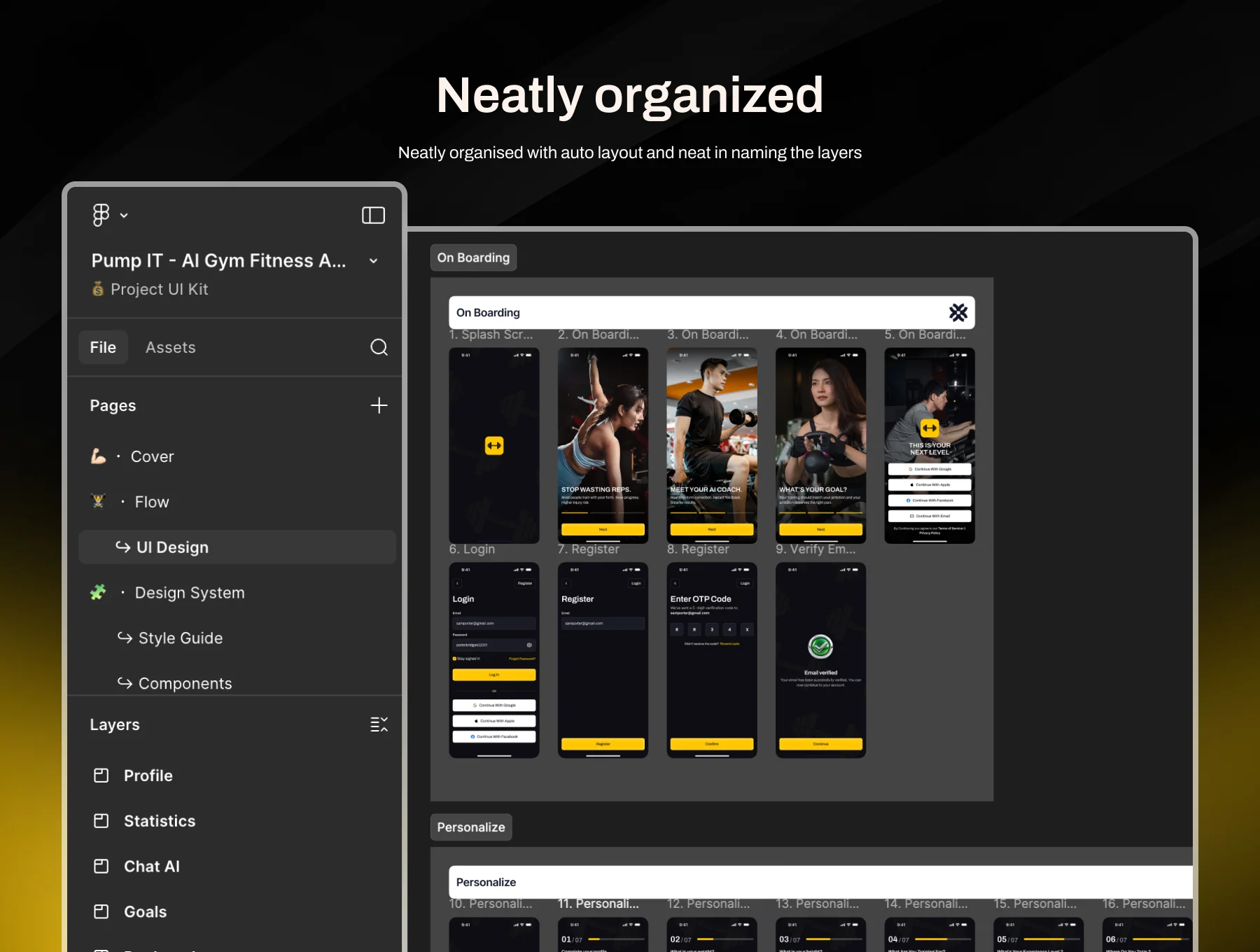Open the Design System page
The width and height of the screenshot is (1260, 952).
pyautogui.click(x=190, y=593)
